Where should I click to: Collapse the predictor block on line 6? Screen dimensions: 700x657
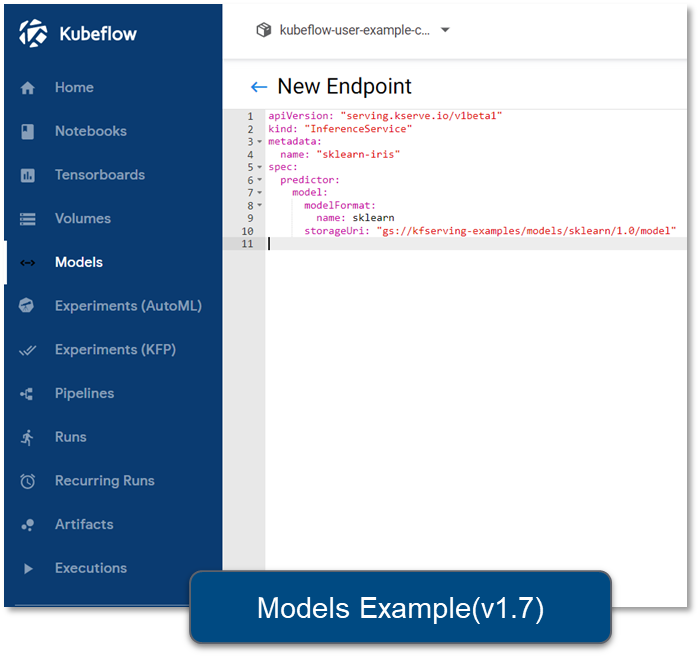click(260, 180)
